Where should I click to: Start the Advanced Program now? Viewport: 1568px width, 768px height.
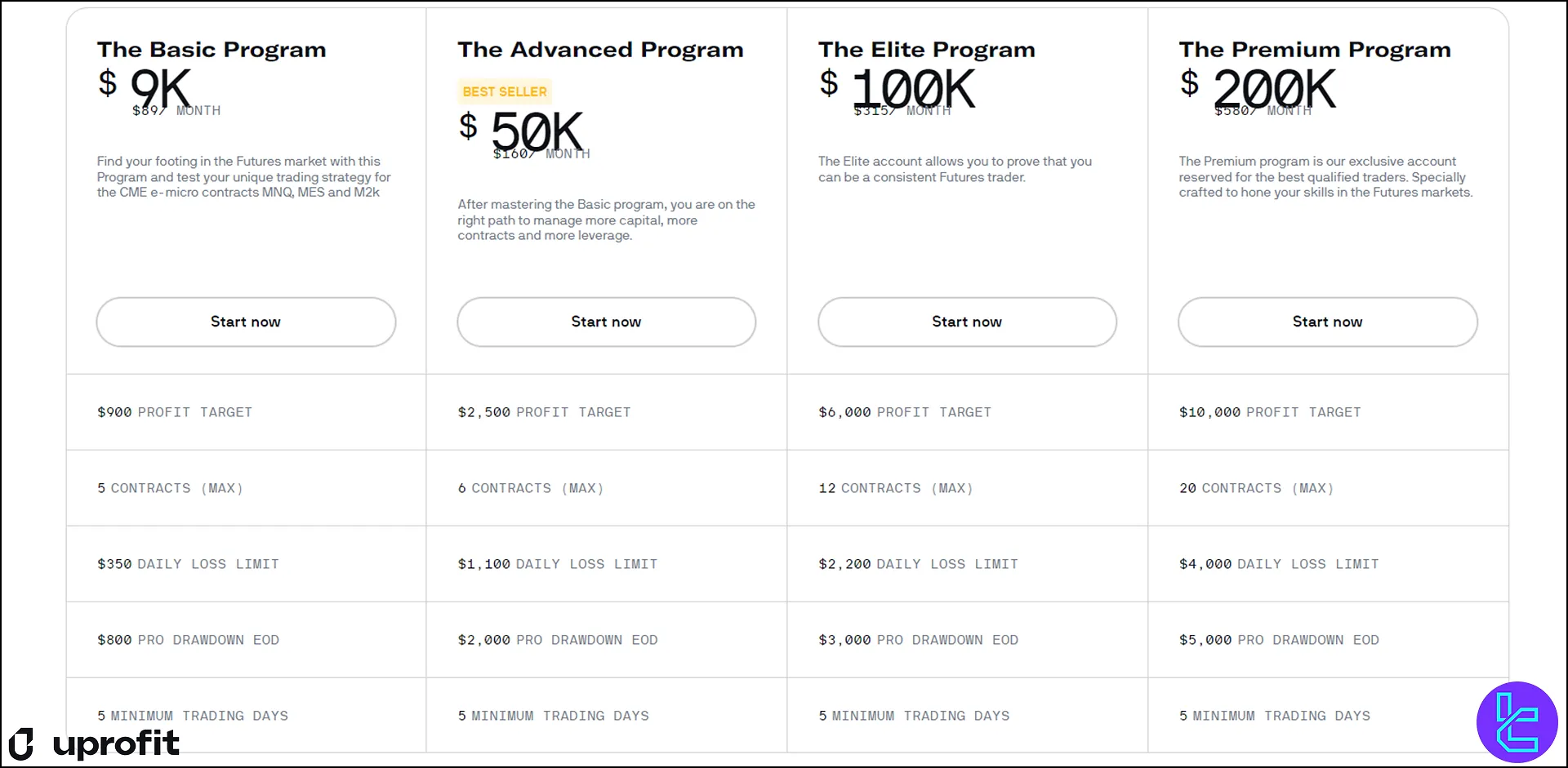point(606,322)
